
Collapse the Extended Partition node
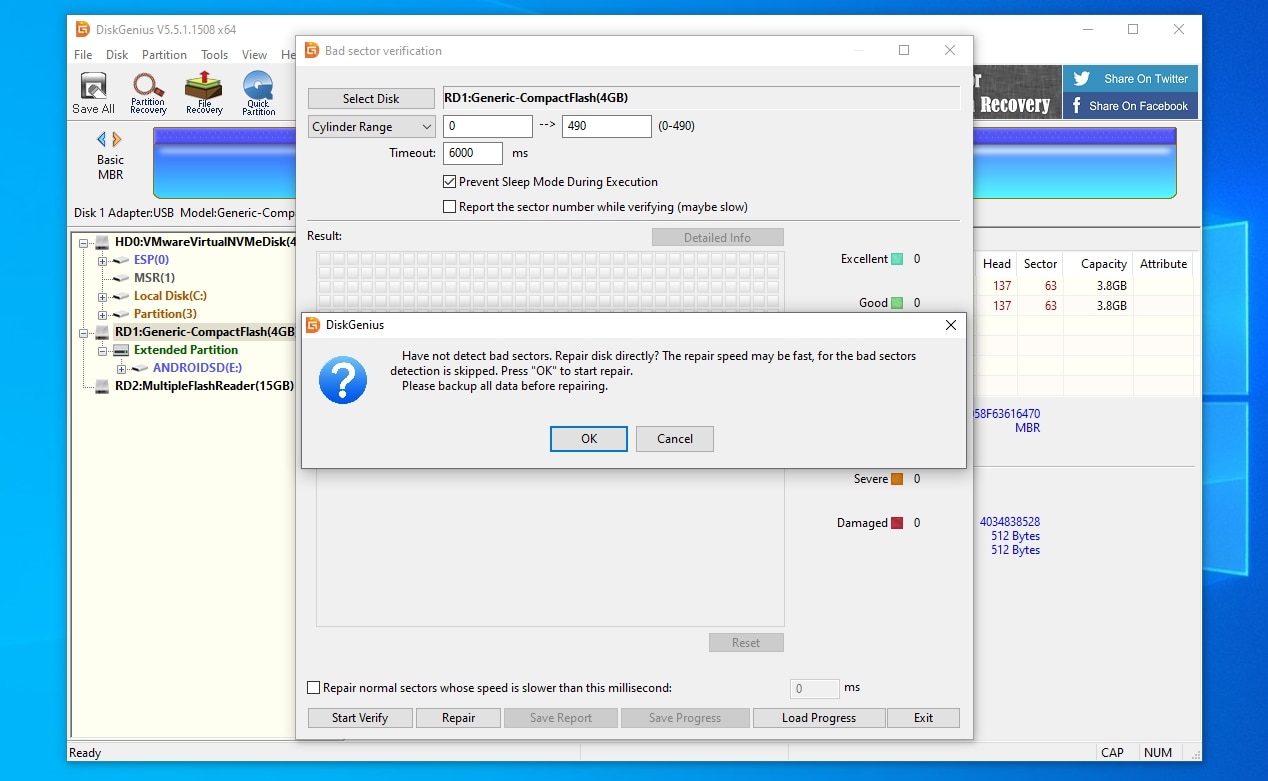click(102, 350)
